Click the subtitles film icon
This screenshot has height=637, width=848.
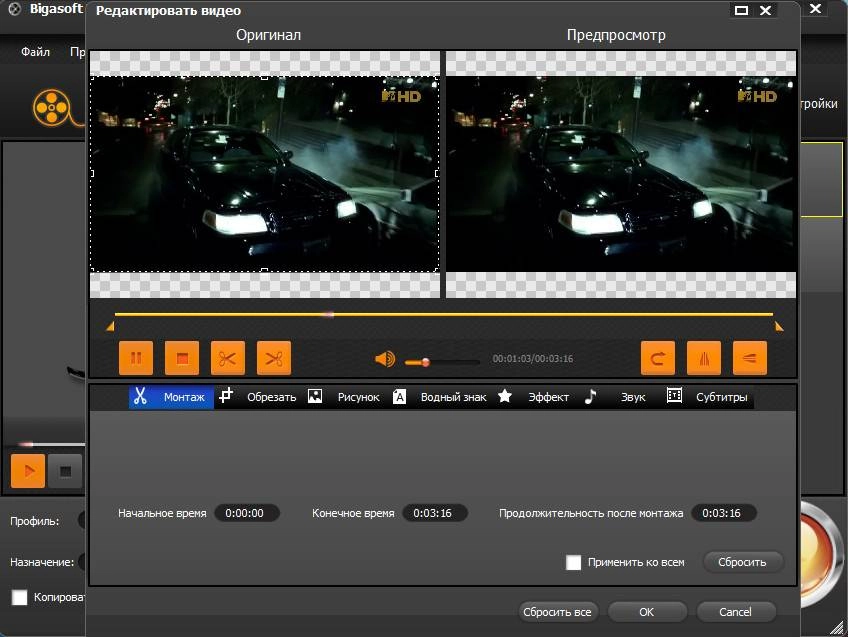pyautogui.click(x=674, y=395)
